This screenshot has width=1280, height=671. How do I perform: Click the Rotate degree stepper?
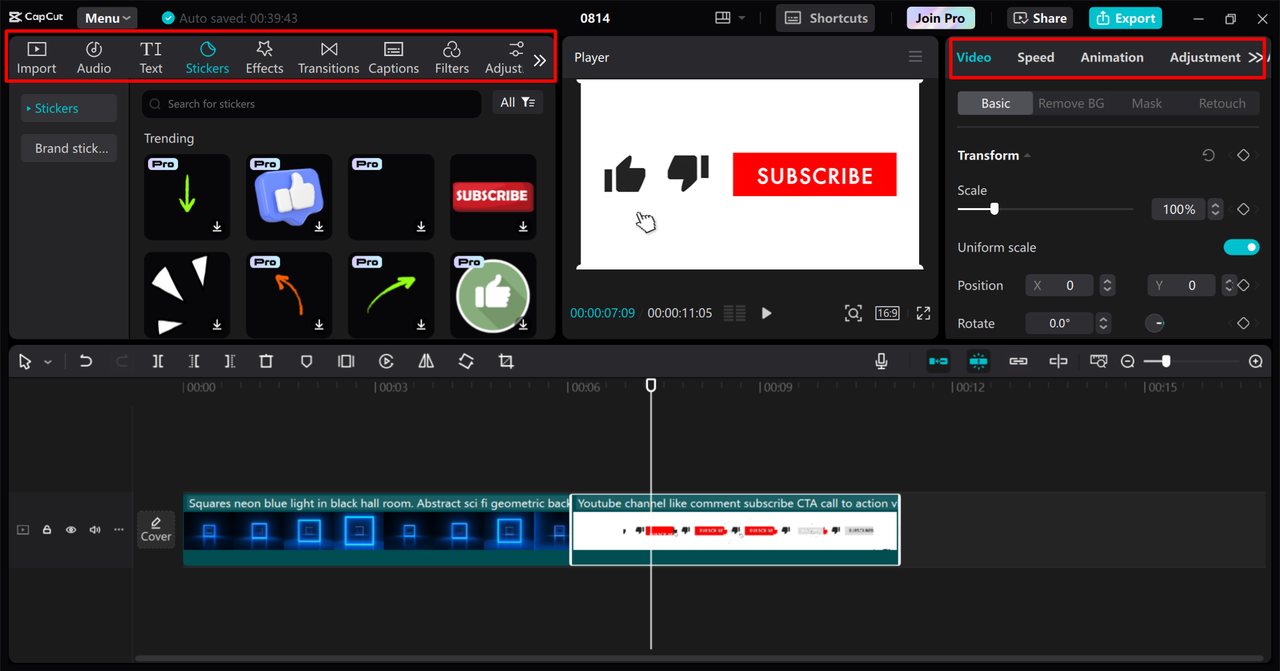(x=1103, y=323)
